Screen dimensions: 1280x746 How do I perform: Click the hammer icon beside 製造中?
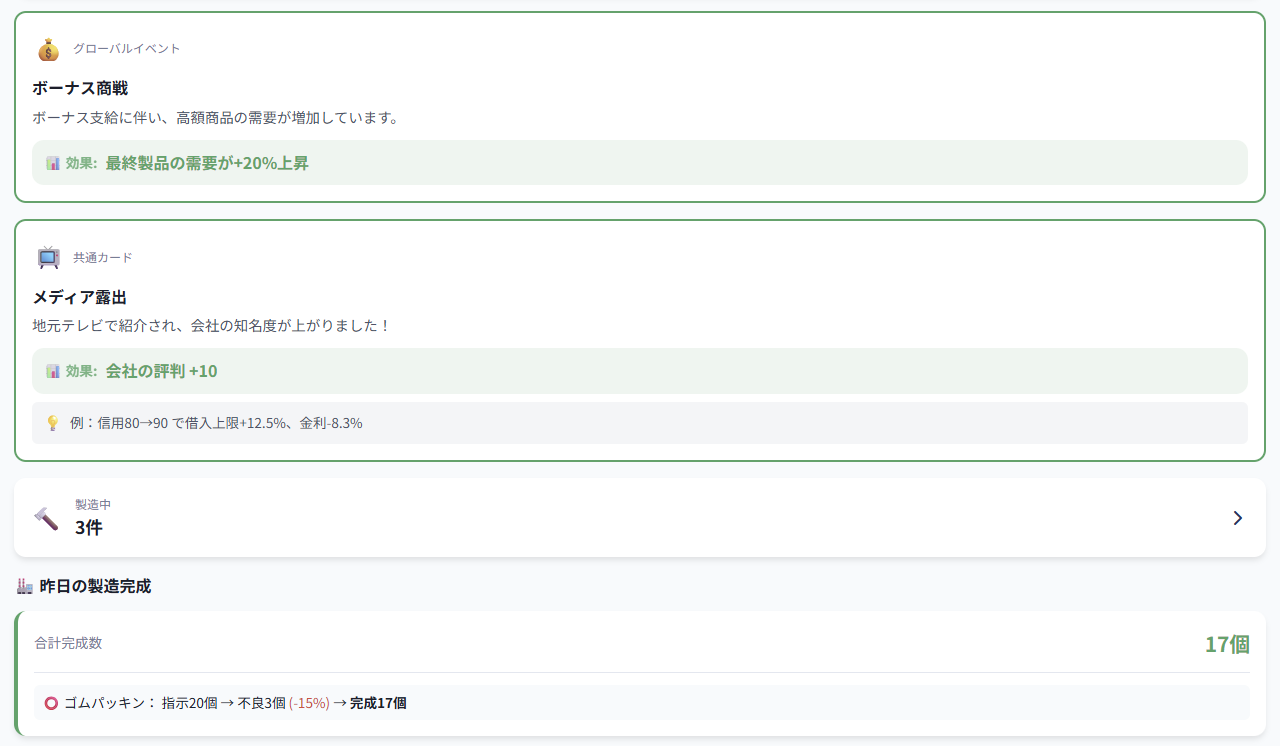point(46,518)
